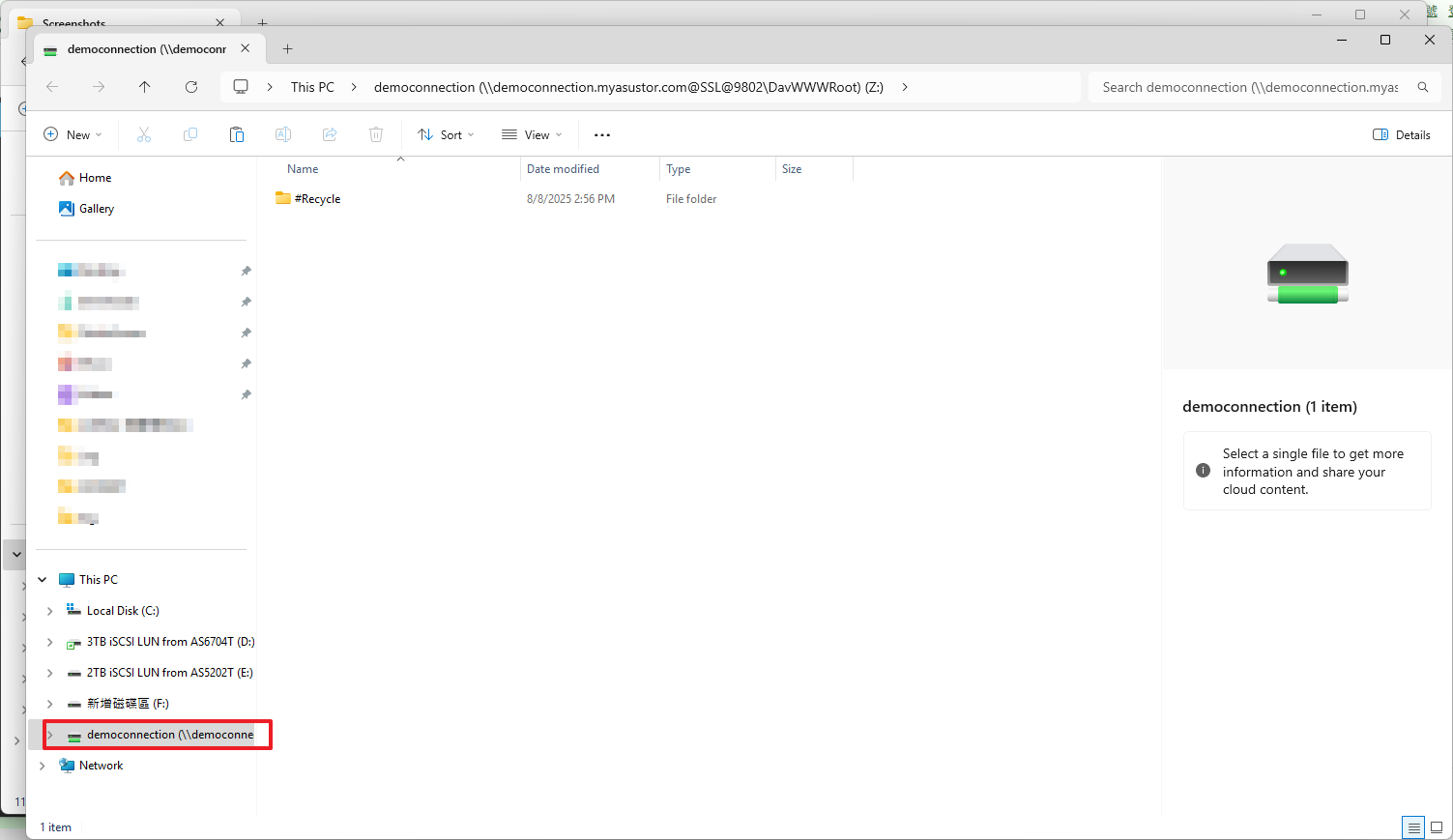This screenshot has width=1453, height=840.
Task: Toggle the Details pane button
Action: coord(1402,134)
